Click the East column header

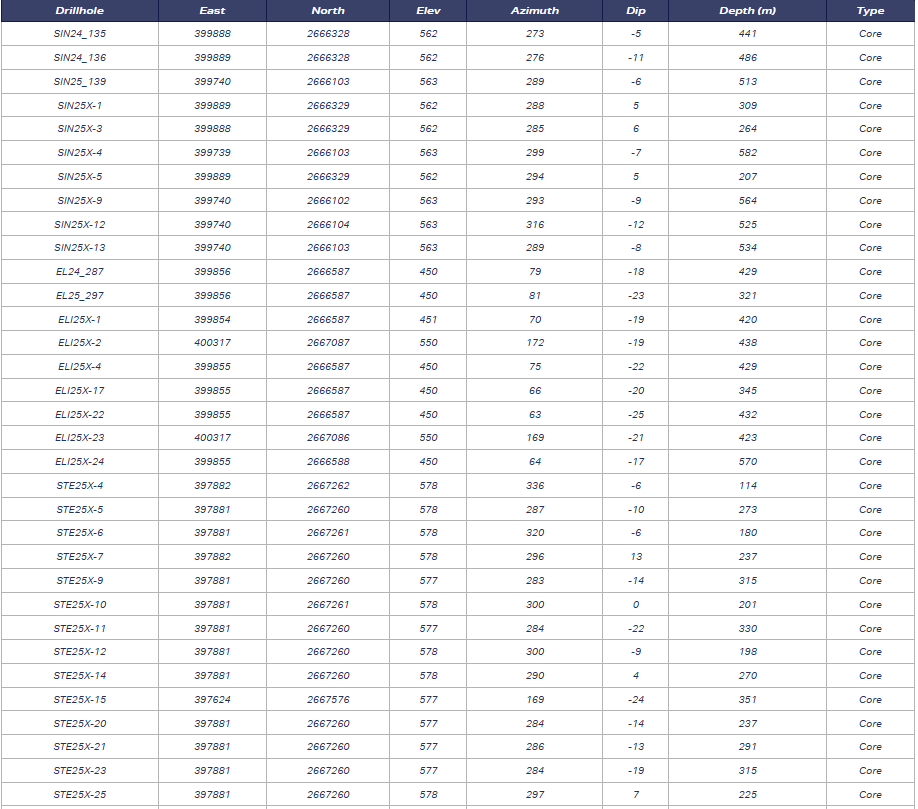(212, 11)
